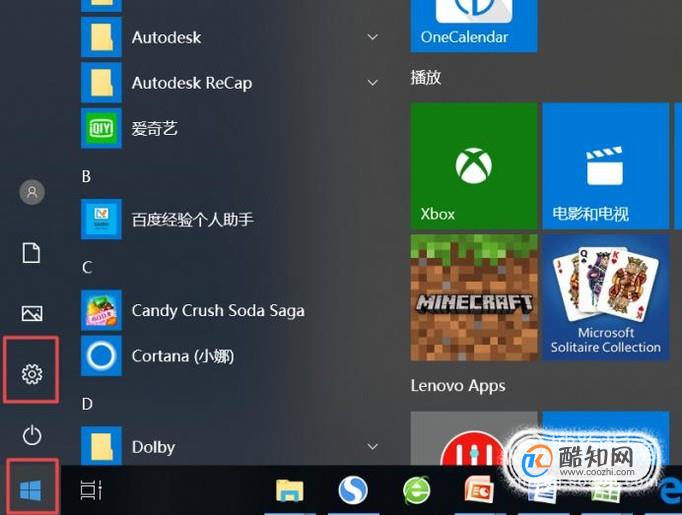Click letter D section header
Image resolution: width=682 pixels, height=515 pixels.
[87, 404]
